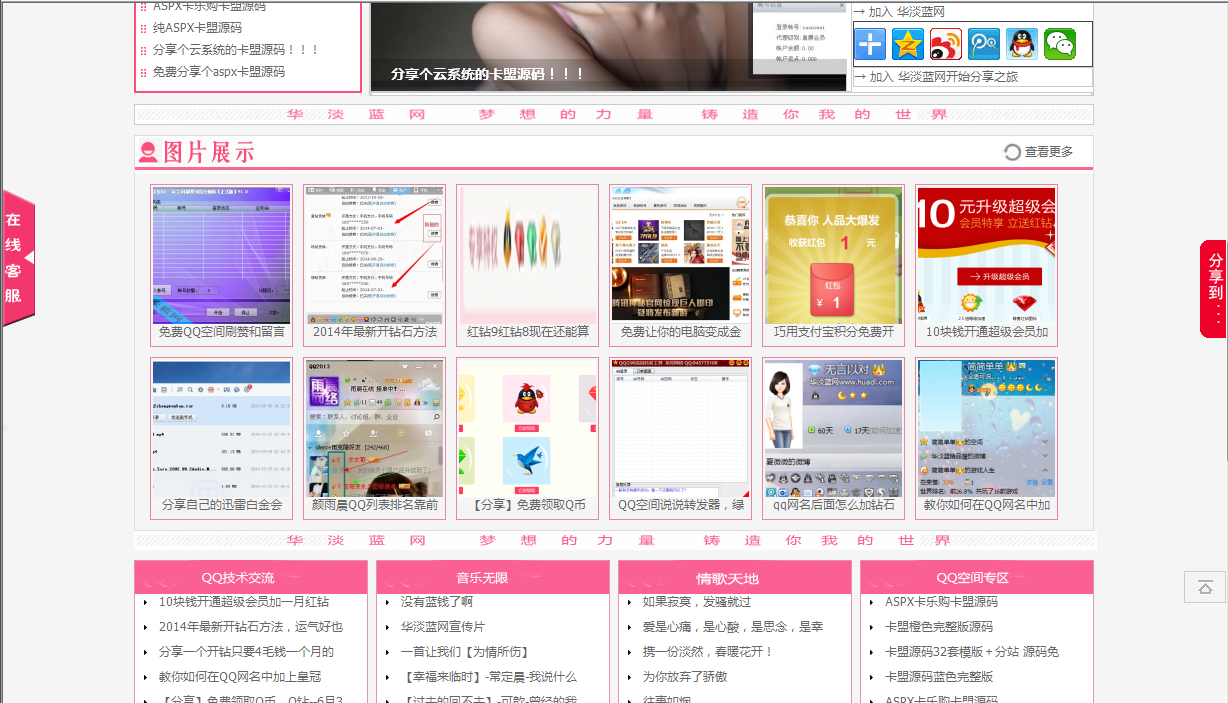Open 【幸福来临时】-常定晨 link
Viewport: 1228px width, 703px height.
tap(489, 676)
